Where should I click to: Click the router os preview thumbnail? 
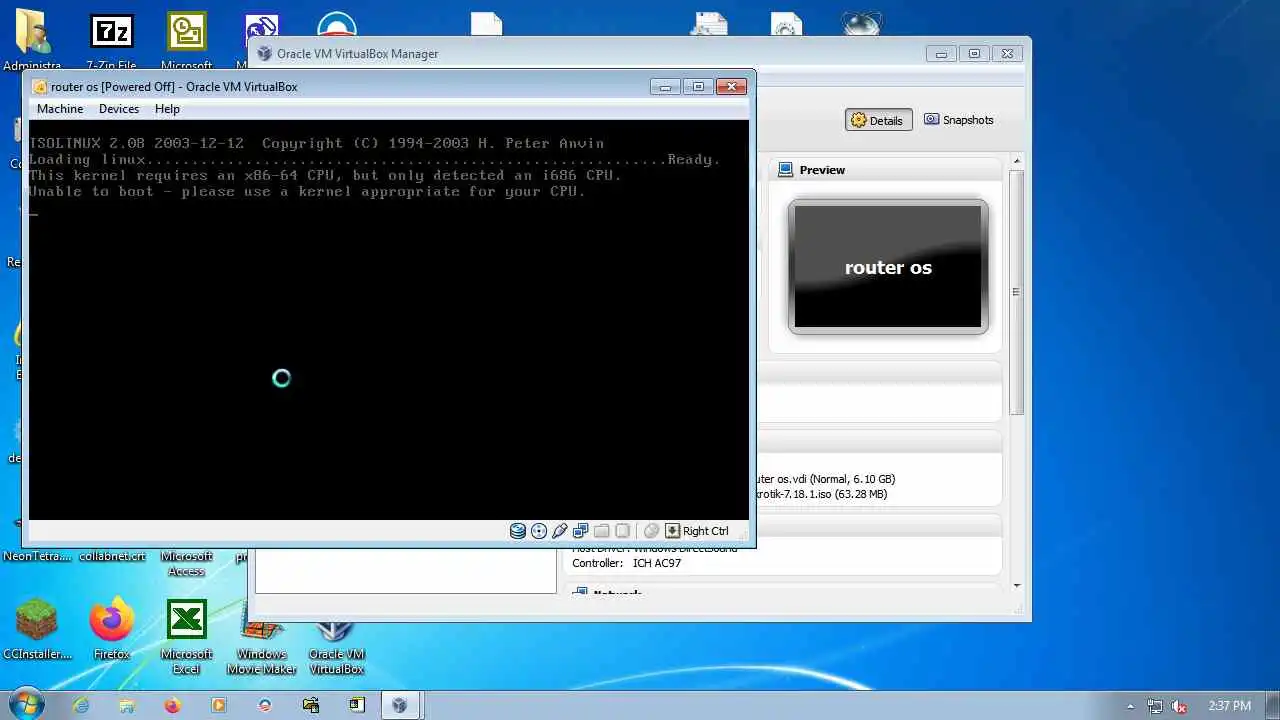(888, 267)
